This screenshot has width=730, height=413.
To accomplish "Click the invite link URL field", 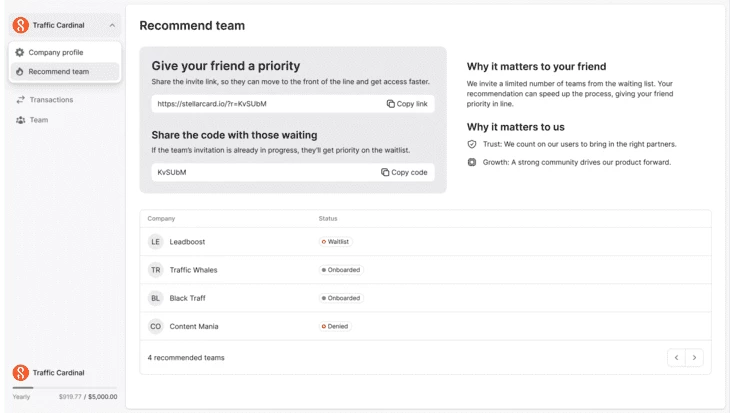I will click(293, 104).
